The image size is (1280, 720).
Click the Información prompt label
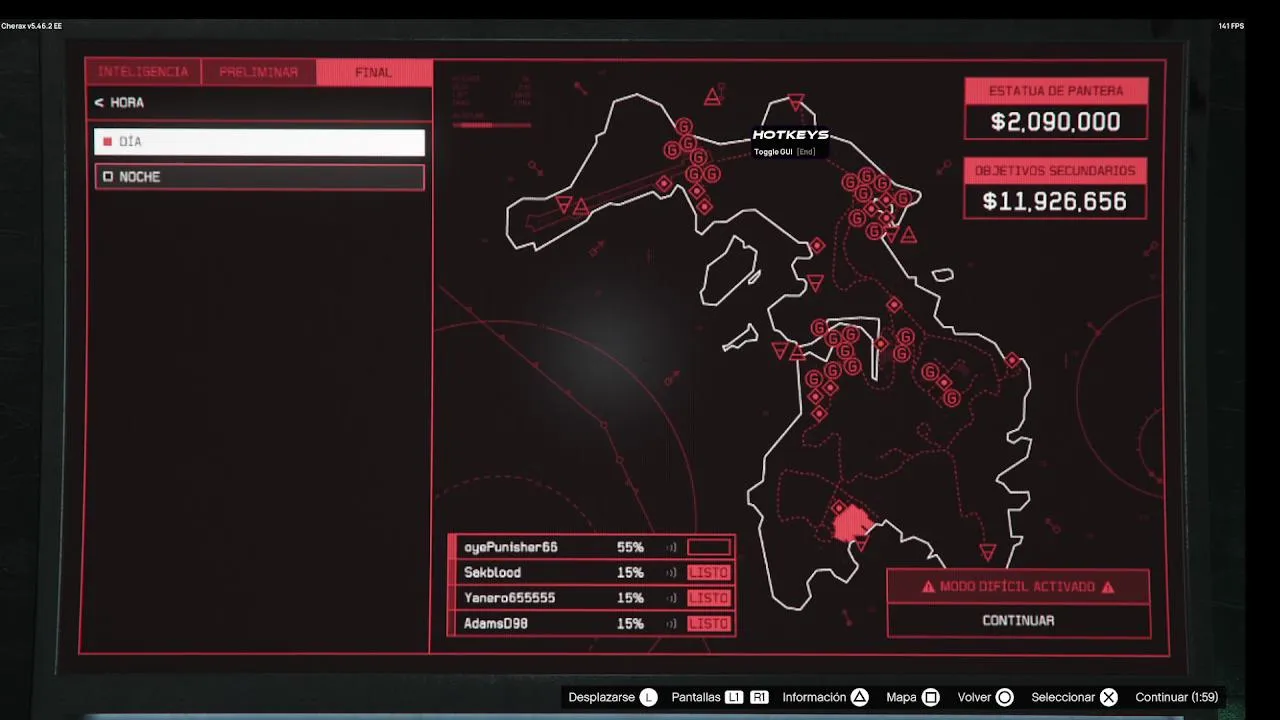pos(814,697)
